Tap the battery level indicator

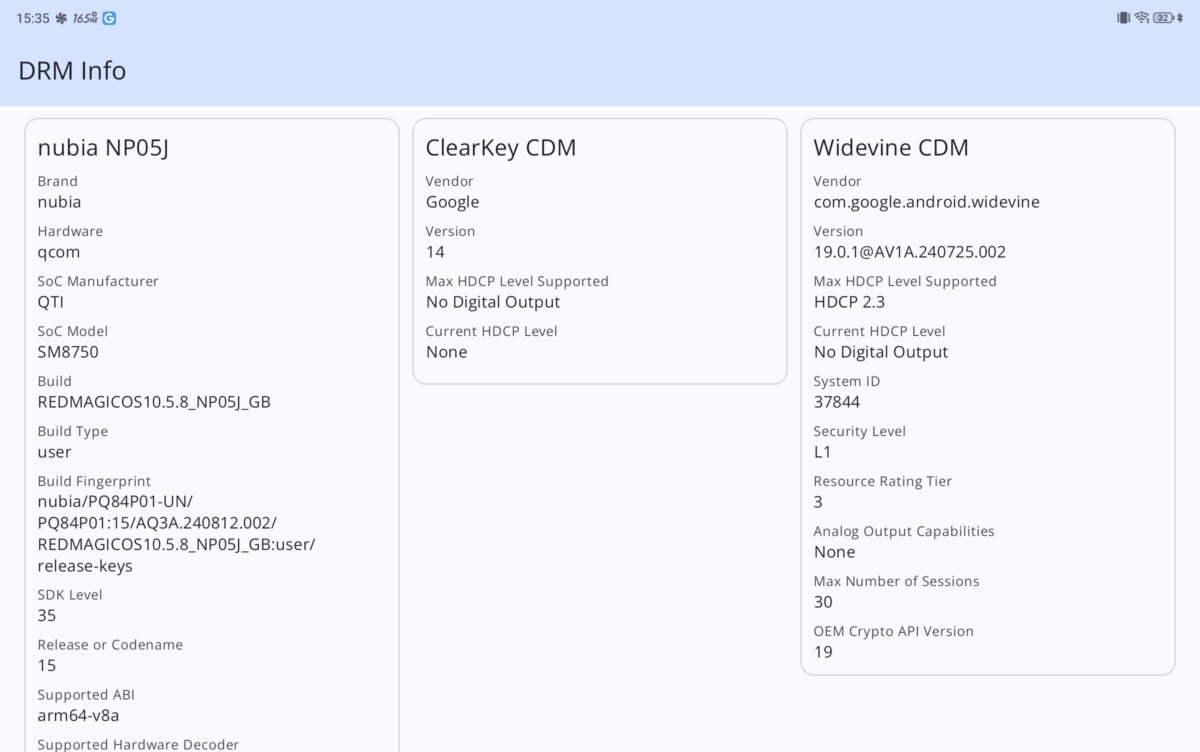pos(1163,18)
